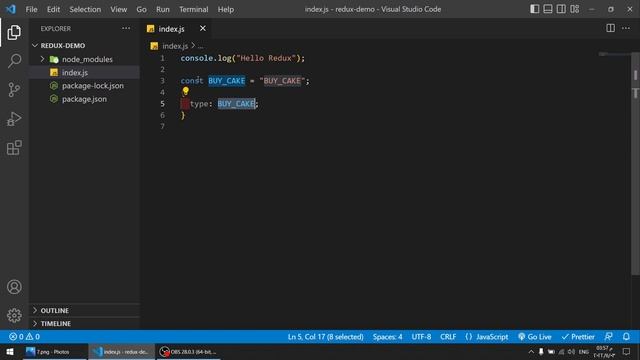
Task: Open the Search view
Action: click(14, 61)
